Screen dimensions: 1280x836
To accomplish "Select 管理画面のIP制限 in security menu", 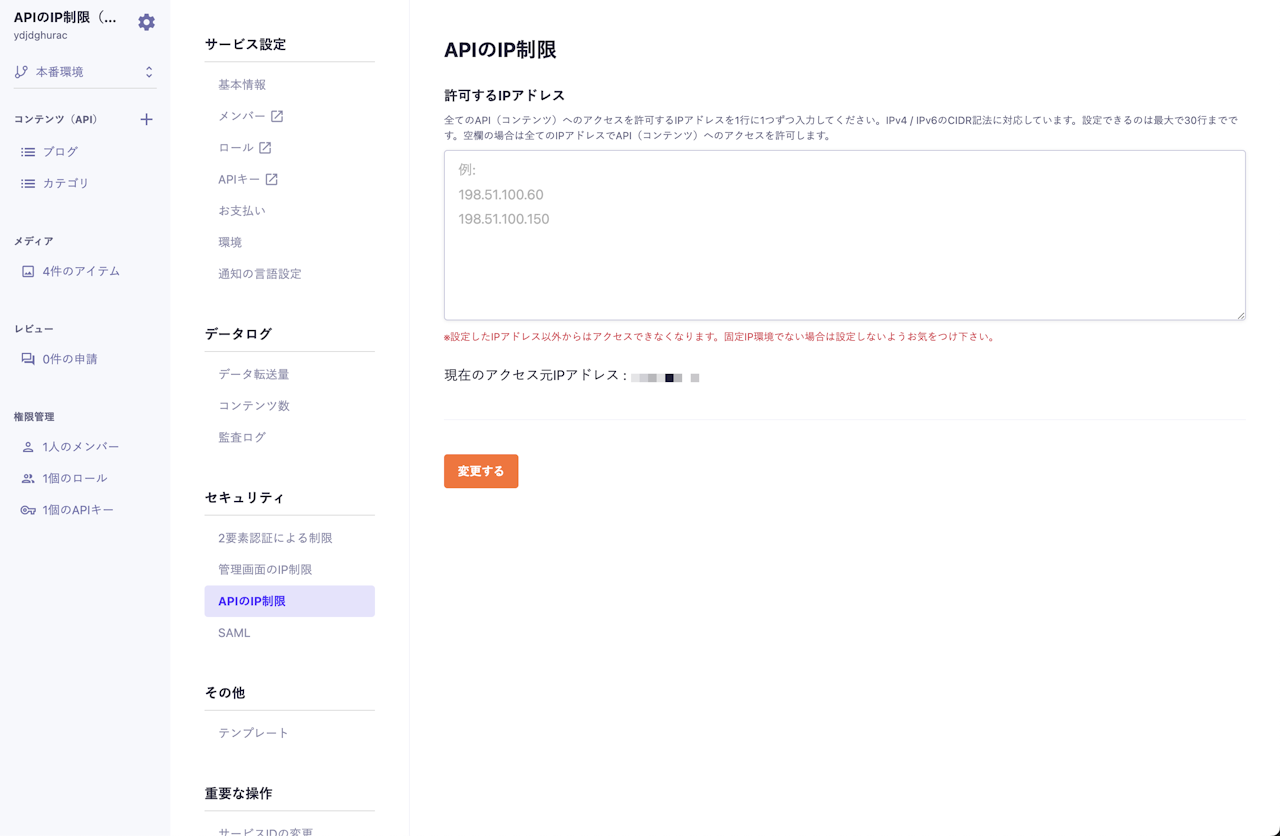I will [x=265, y=570].
